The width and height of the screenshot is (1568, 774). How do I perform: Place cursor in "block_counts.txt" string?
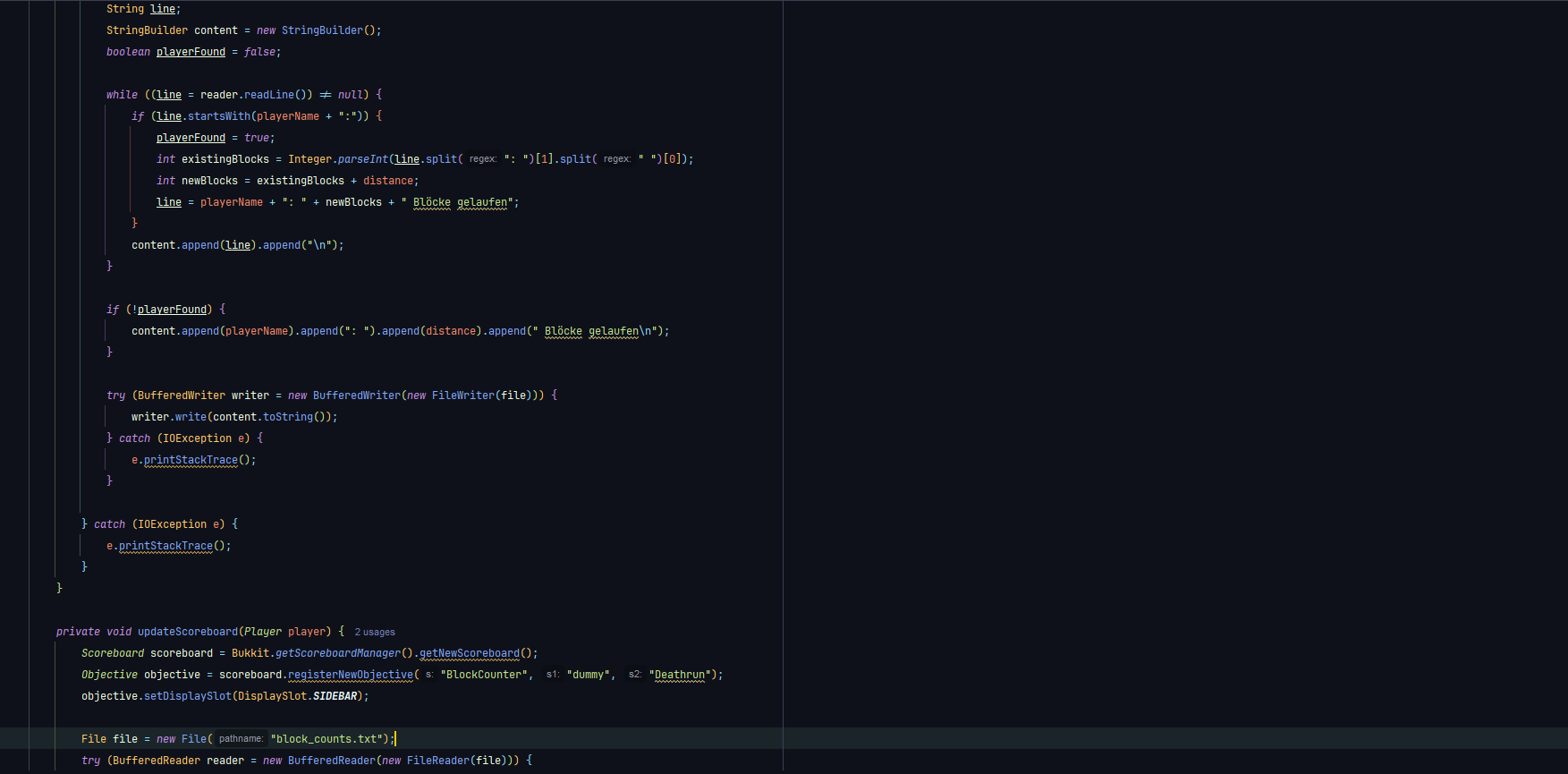click(327, 739)
